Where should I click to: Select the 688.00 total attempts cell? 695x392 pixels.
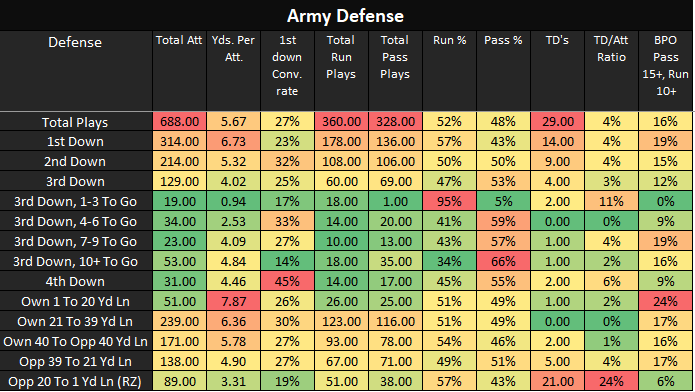(x=180, y=122)
